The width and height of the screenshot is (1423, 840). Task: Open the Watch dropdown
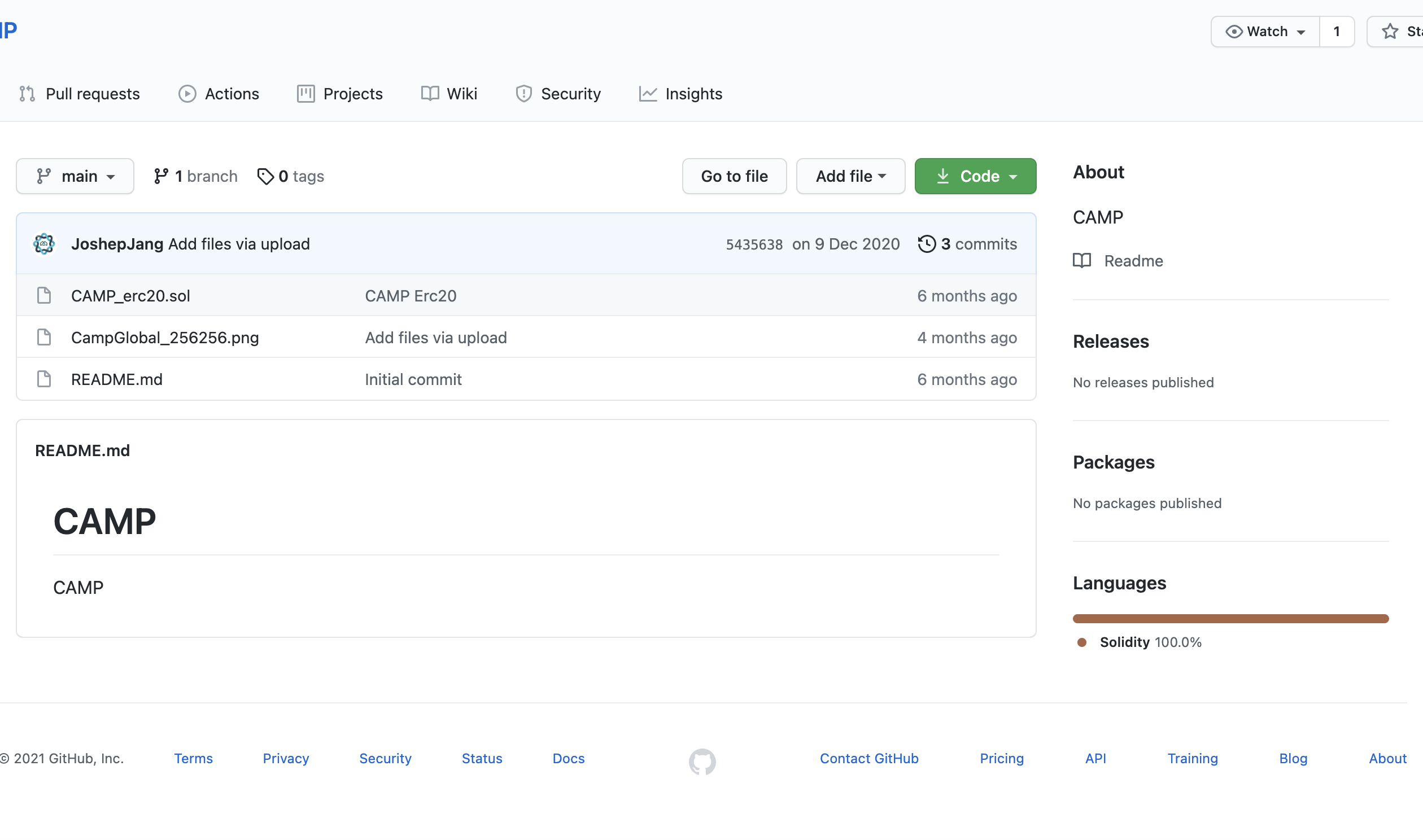point(1265,32)
